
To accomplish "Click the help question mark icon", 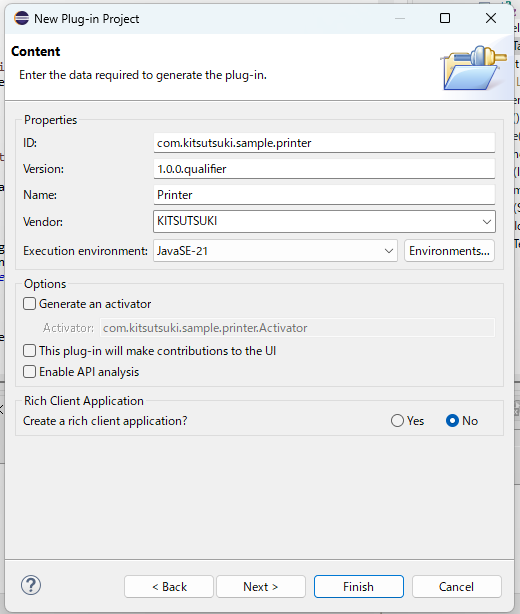I will click(31, 586).
